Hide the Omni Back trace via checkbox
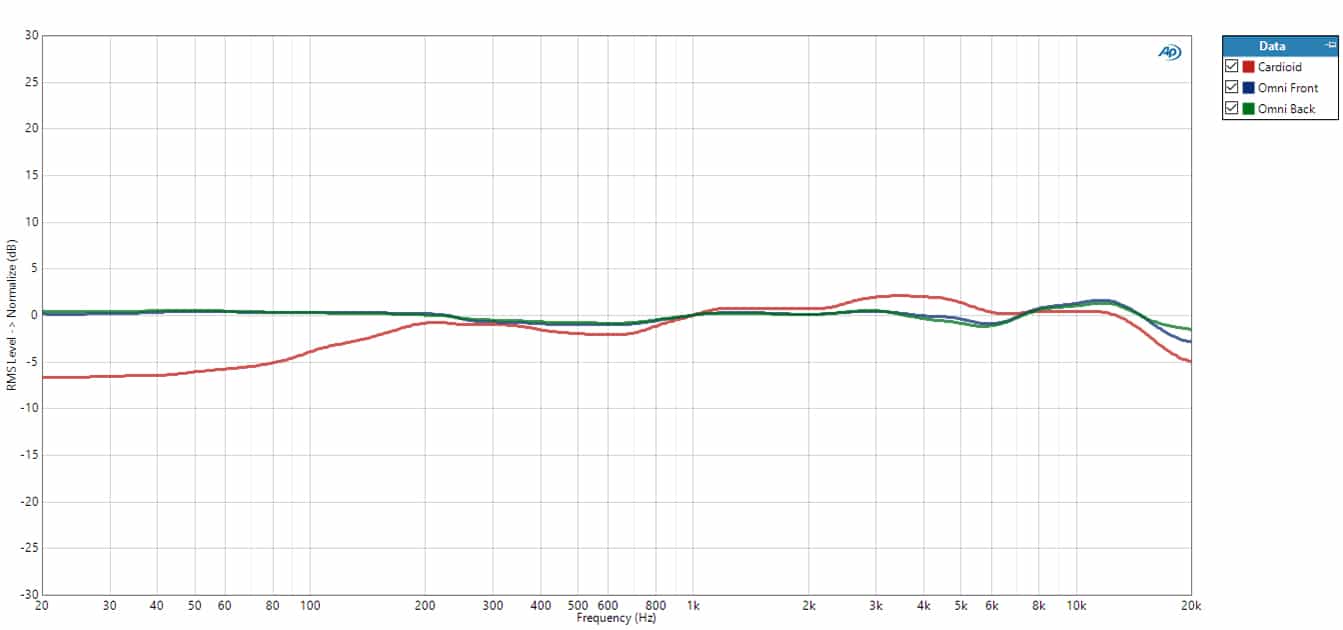1343x630 pixels. (x=1232, y=109)
